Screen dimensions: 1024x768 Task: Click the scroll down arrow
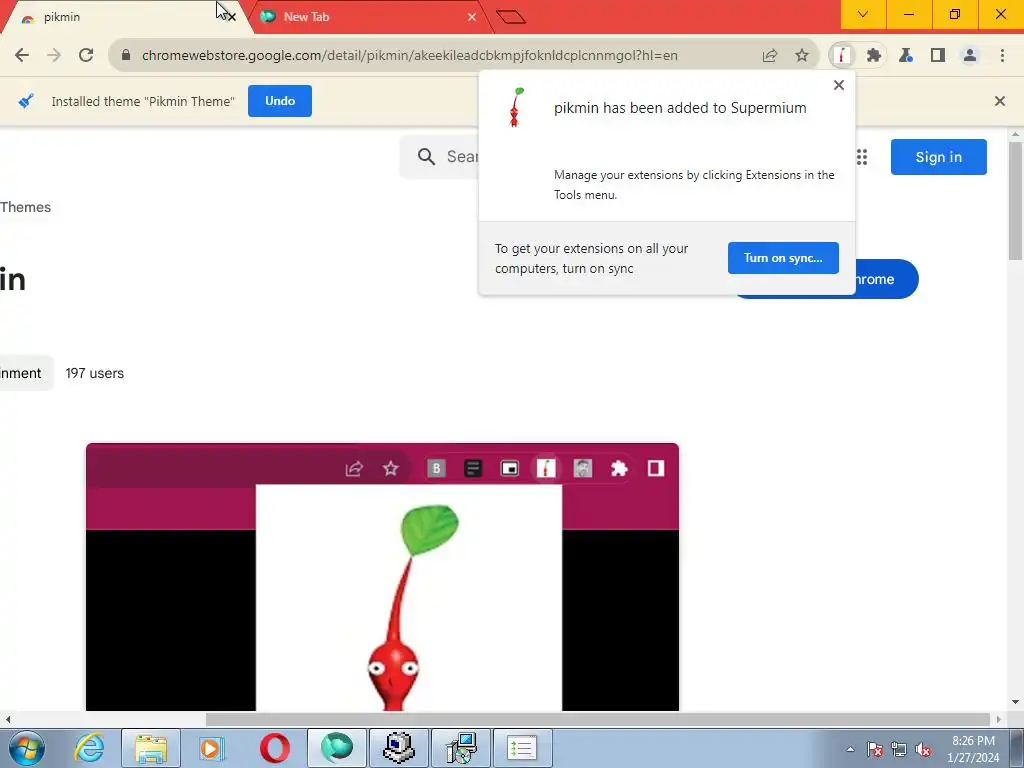pyautogui.click(x=1015, y=703)
